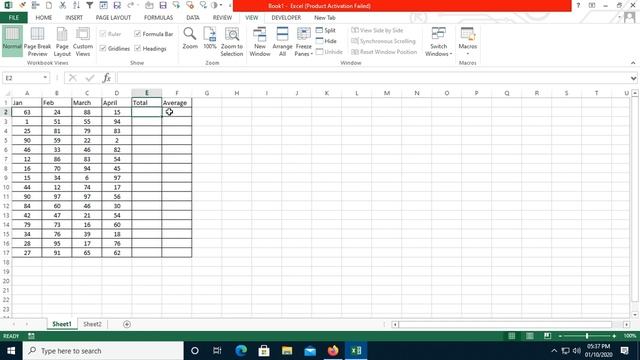640x360 pixels.
Task: Select column E header
Action: (x=147, y=93)
